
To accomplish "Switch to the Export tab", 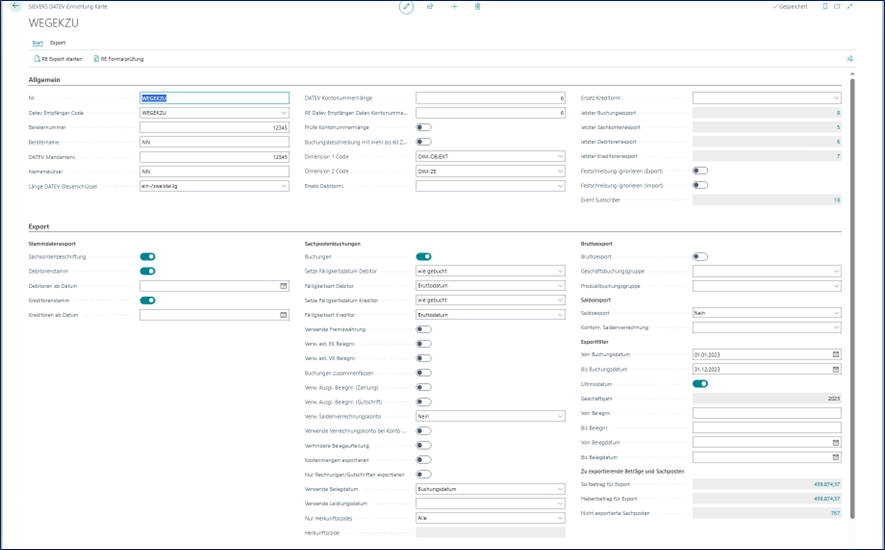I will coord(58,43).
